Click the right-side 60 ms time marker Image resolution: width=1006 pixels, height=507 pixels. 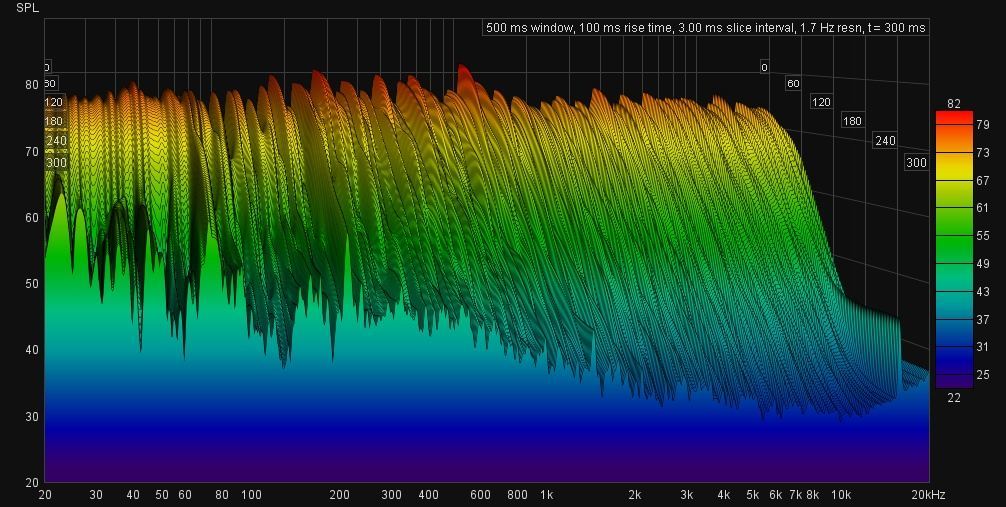(793, 83)
